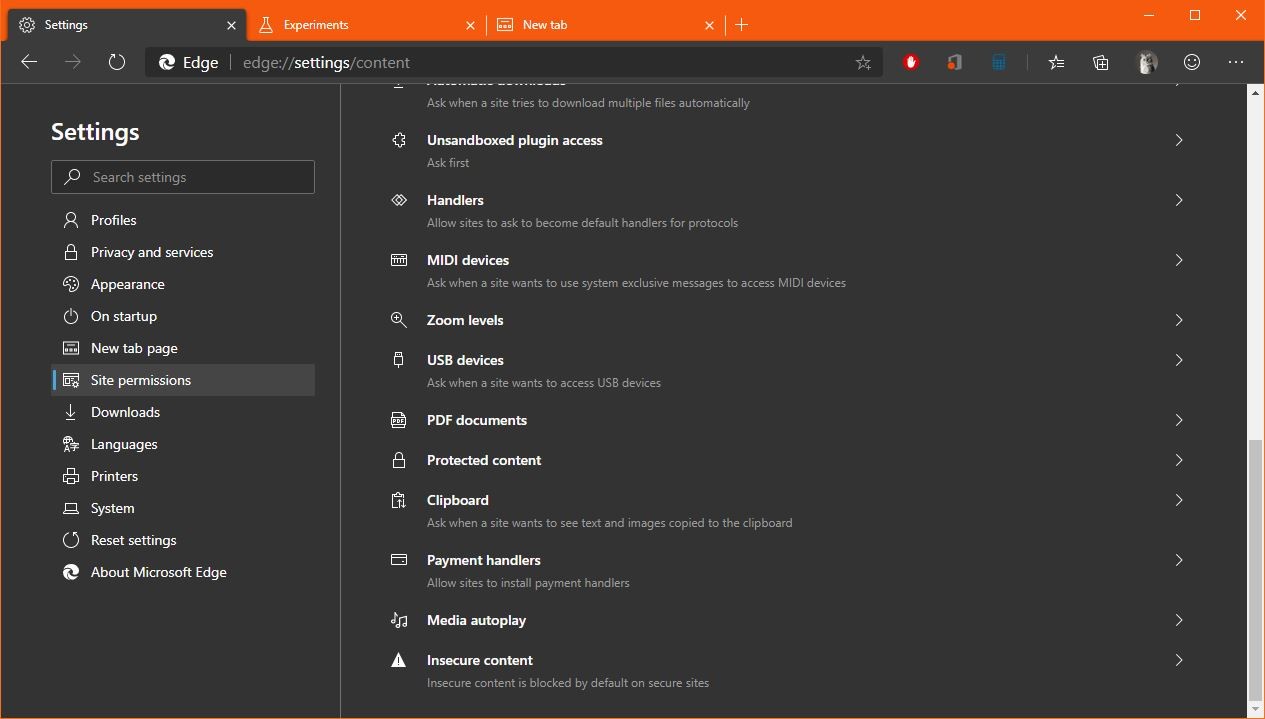The height and width of the screenshot is (719, 1265).
Task: Click the Reset settings sidebar entry
Action: (134, 539)
